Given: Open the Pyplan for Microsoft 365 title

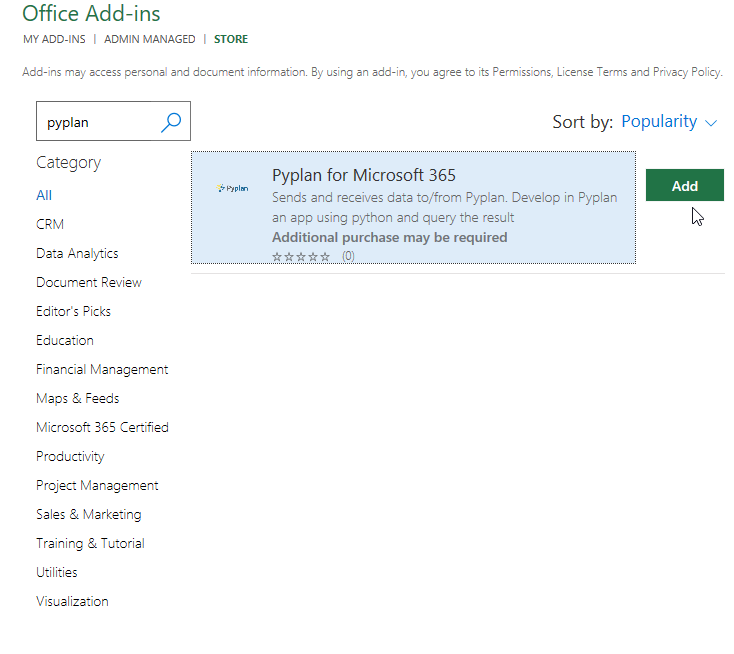Looking at the screenshot, I should pos(364,176).
